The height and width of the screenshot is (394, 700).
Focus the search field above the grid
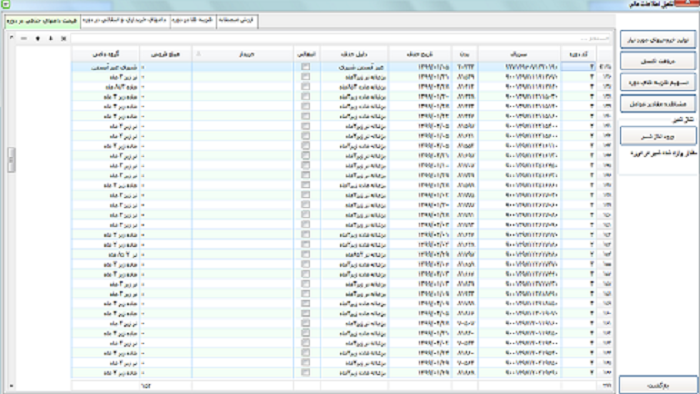341,39
